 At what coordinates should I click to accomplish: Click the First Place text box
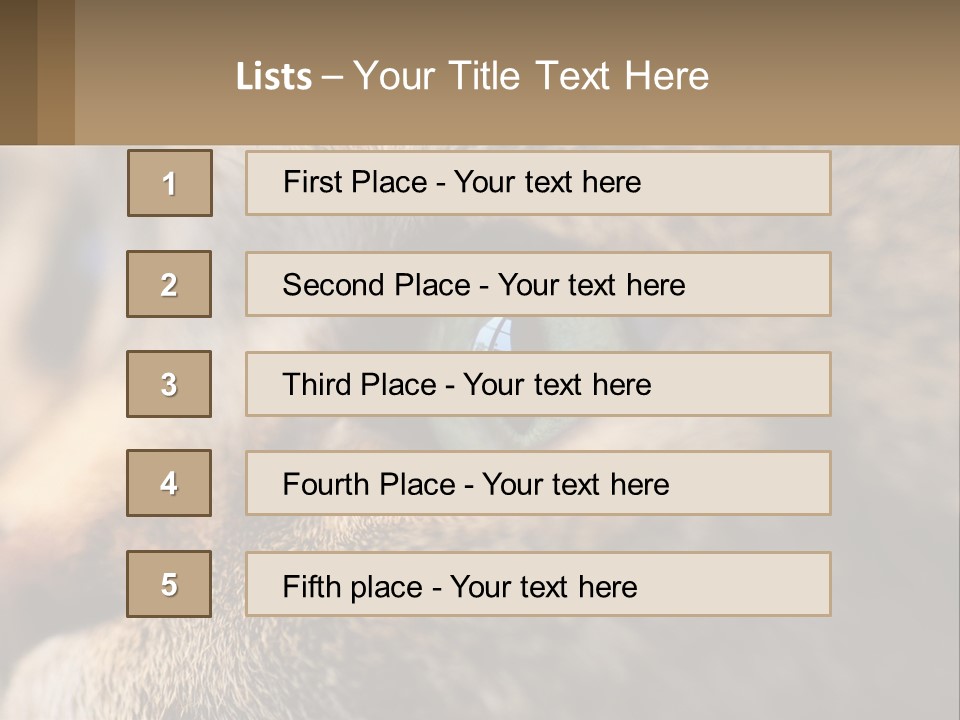(x=538, y=183)
